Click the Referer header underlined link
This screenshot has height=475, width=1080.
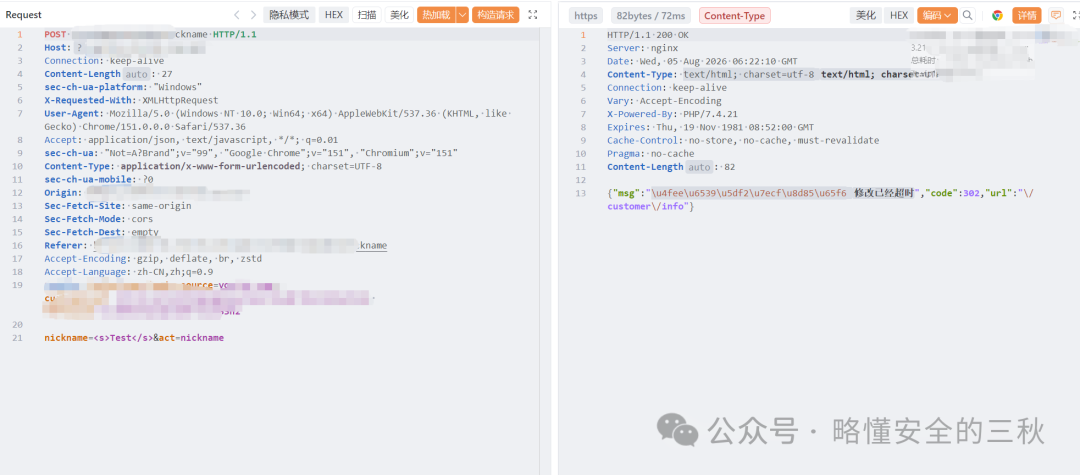coord(240,245)
